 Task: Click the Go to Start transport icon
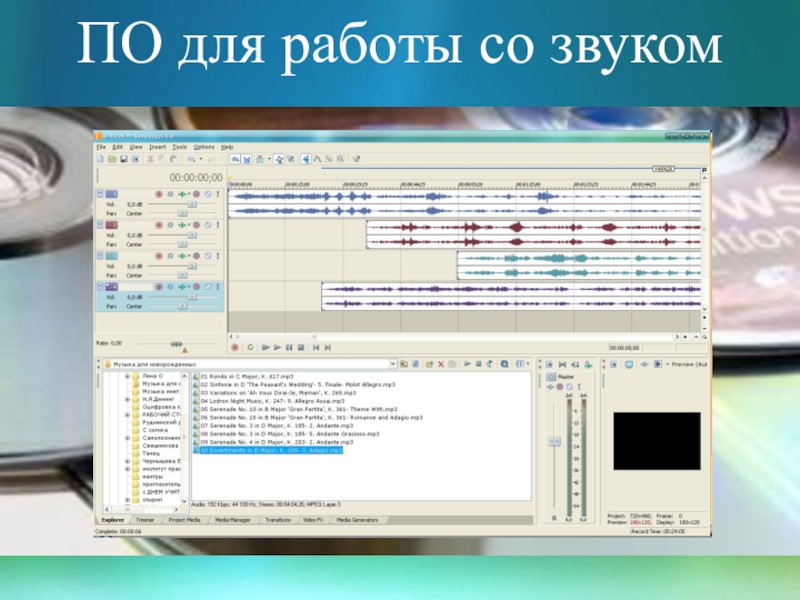tap(314, 347)
